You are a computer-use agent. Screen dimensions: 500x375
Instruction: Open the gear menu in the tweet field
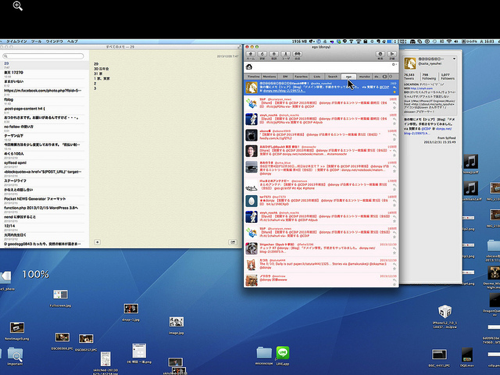pos(394,65)
